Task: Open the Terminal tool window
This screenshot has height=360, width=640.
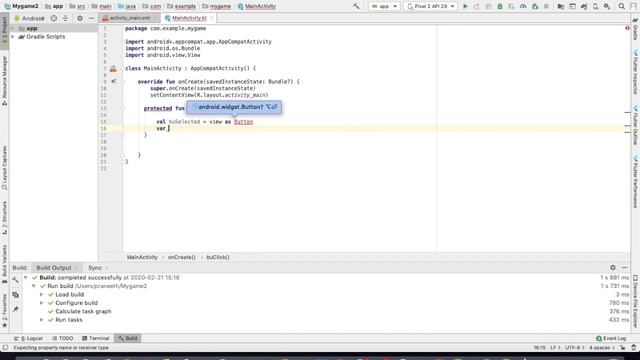Action: coord(96,338)
